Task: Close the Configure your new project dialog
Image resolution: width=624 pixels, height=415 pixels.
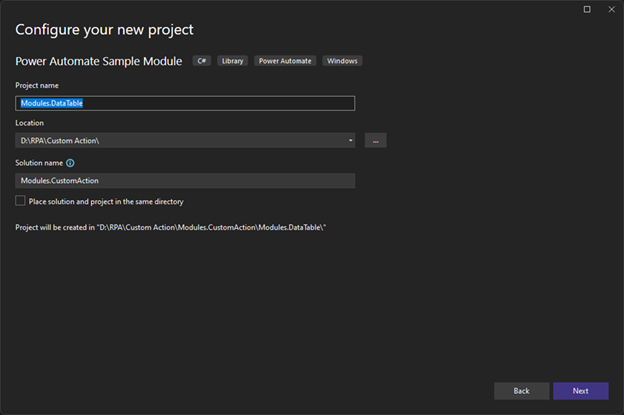Action: click(x=610, y=9)
